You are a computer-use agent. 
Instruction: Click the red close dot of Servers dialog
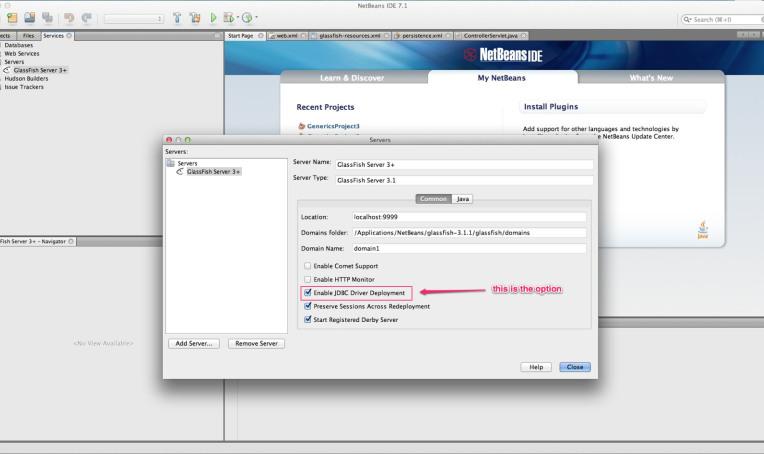169,140
